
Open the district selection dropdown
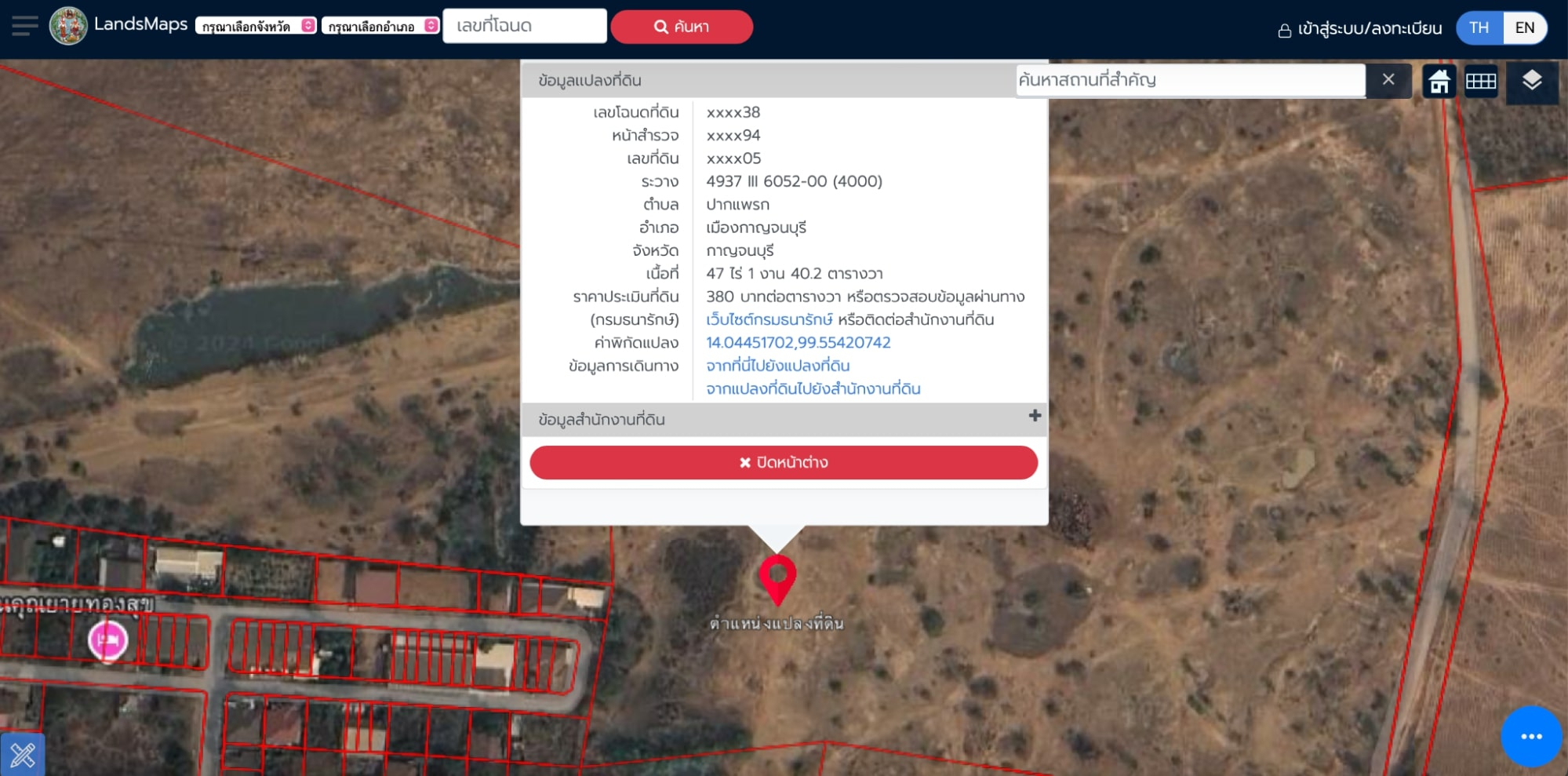click(381, 27)
